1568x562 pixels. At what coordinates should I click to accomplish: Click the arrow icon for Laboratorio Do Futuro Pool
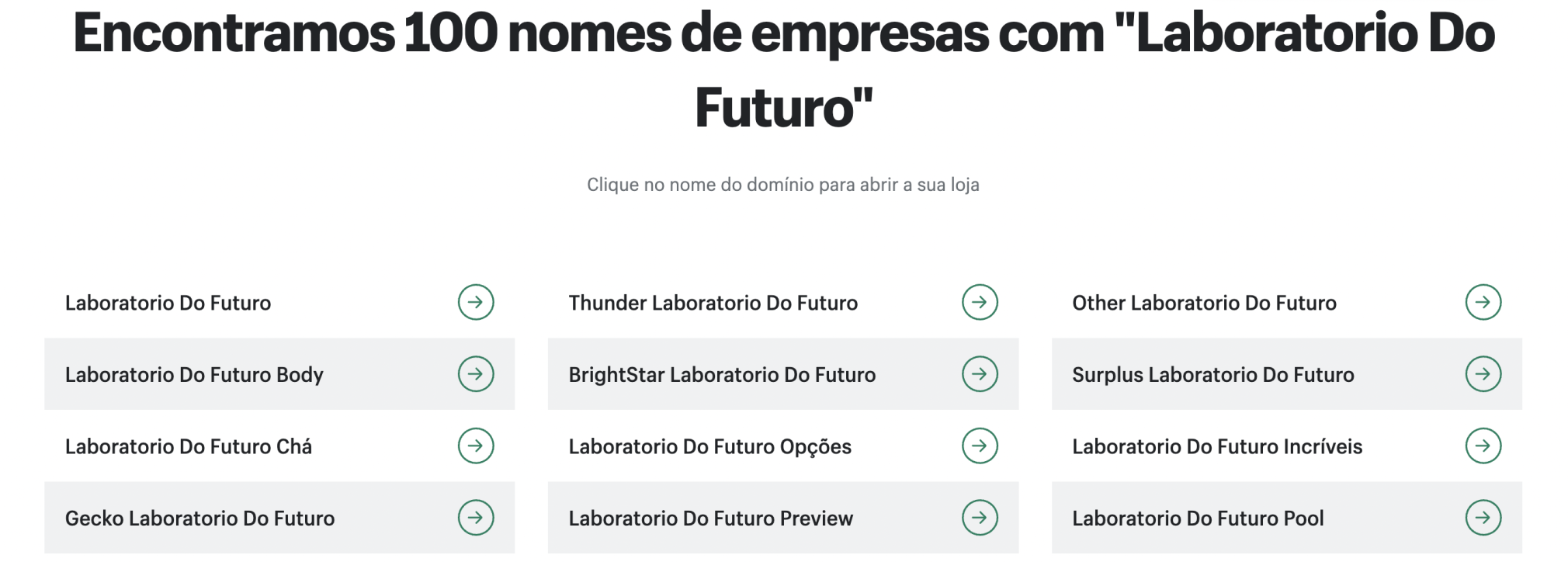point(1483,517)
